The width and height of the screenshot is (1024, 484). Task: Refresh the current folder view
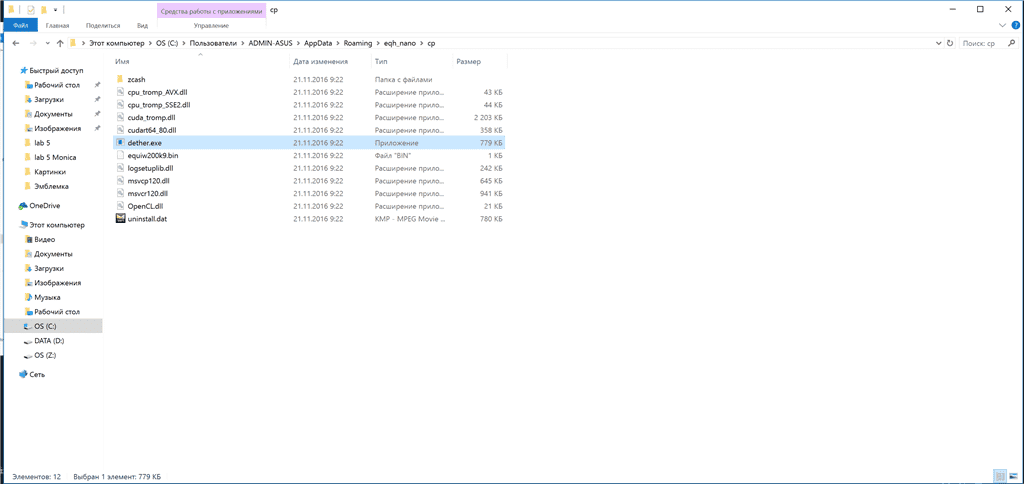(950, 44)
